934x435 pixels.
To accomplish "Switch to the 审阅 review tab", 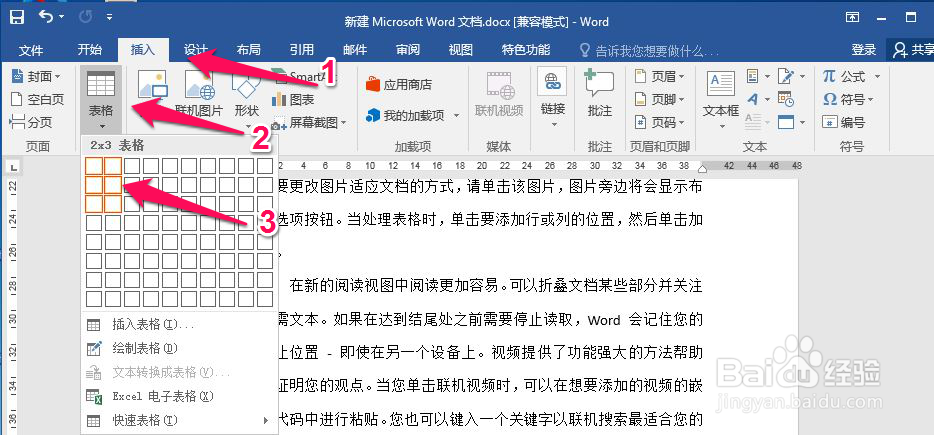I will click(408, 50).
